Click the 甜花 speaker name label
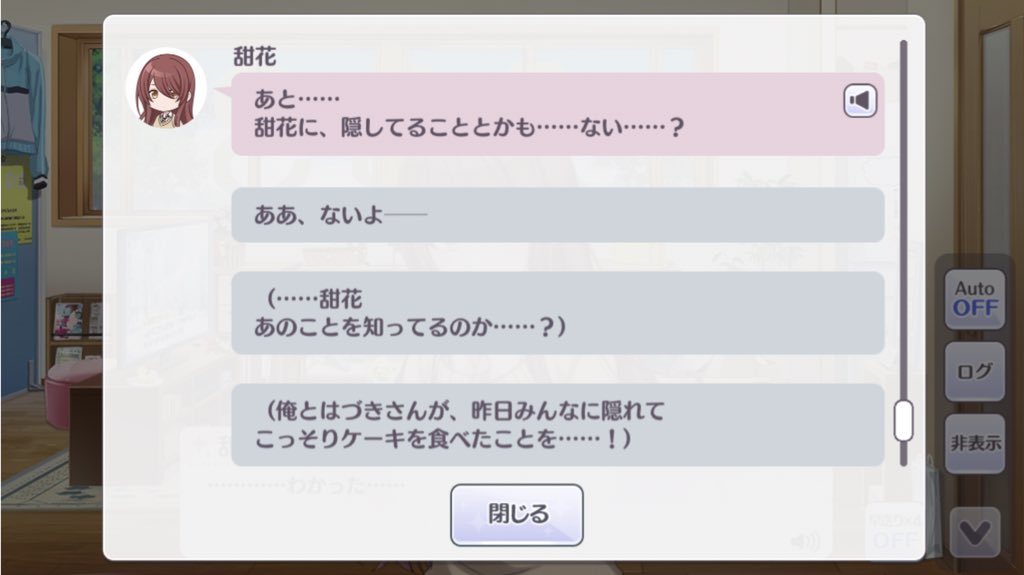Viewport: 1024px width, 575px height. 254,57
